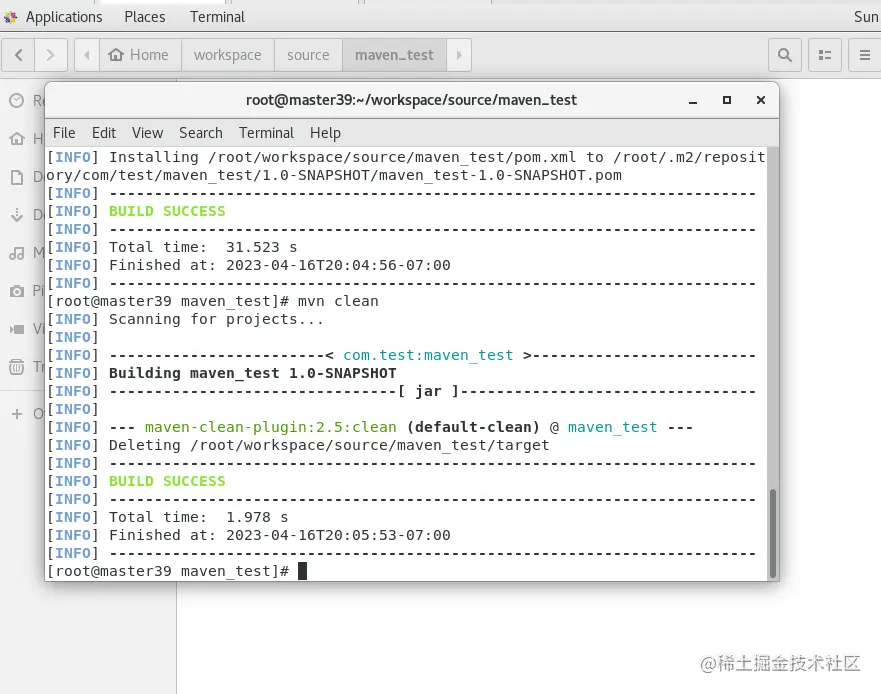Screen dimensions: 881x694
Task: Open the terminal View menu
Action: 147,133
